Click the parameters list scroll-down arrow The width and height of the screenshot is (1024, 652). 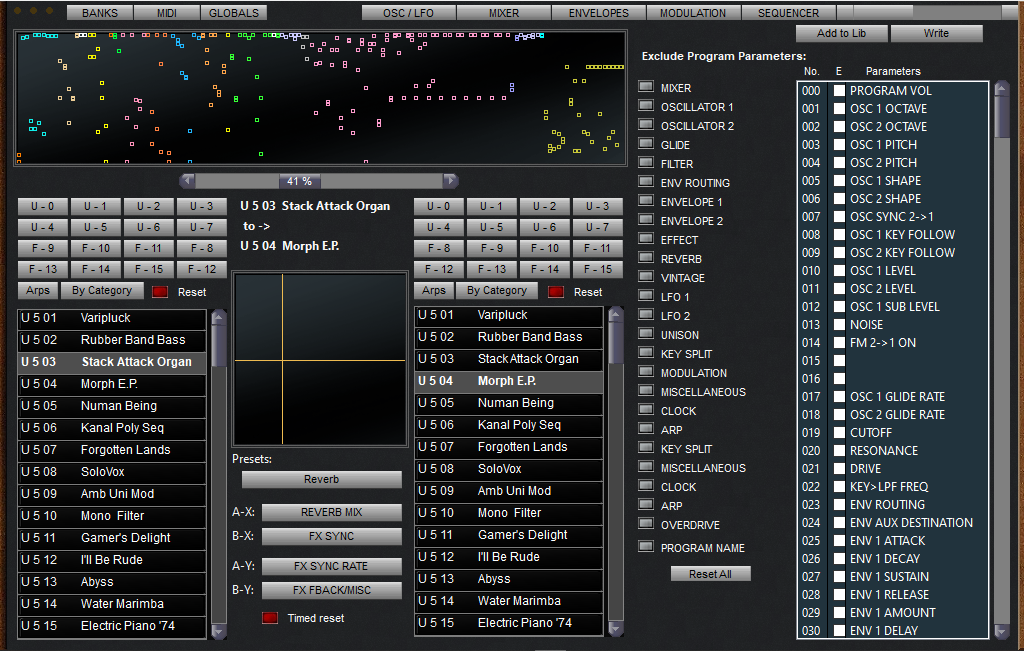tap(1001, 631)
